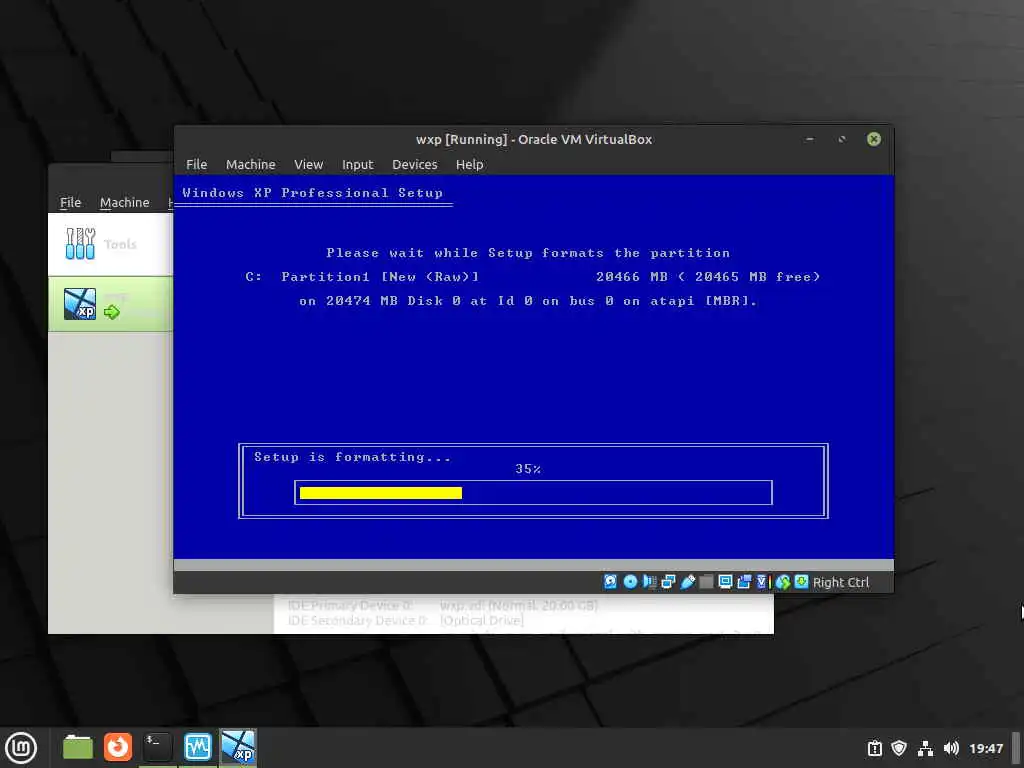Click the yellow formatting progress bar
This screenshot has width=1024, height=768.
click(x=381, y=492)
